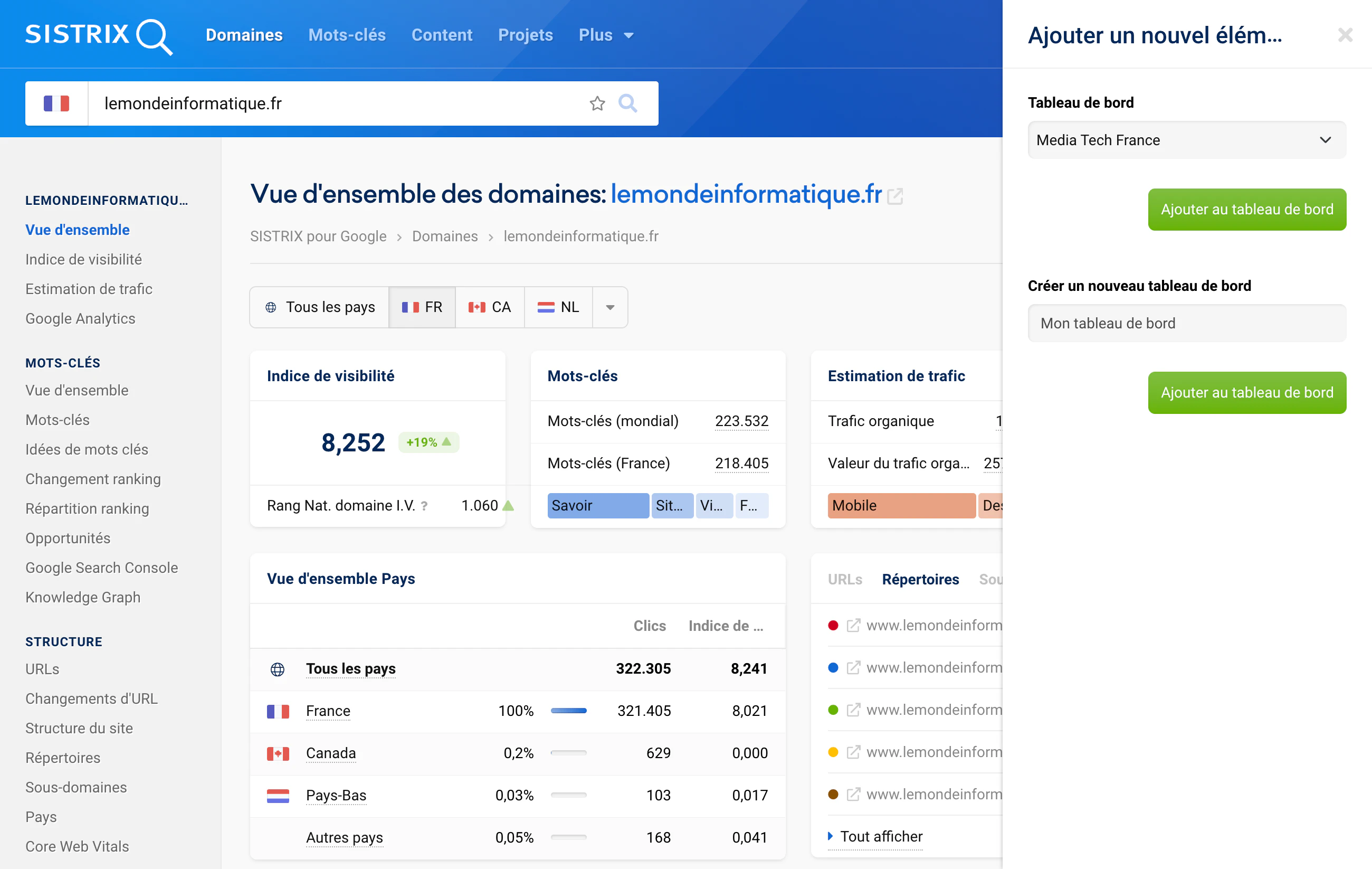
Task: Click Mon tableau de bord input field
Action: point(1187,323)
